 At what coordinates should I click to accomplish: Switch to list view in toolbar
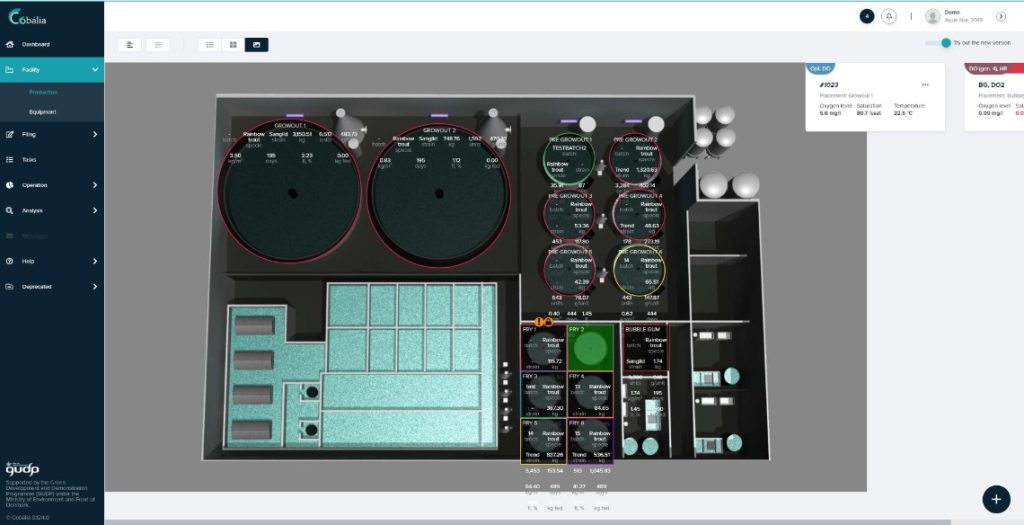(x=210, y=44)
